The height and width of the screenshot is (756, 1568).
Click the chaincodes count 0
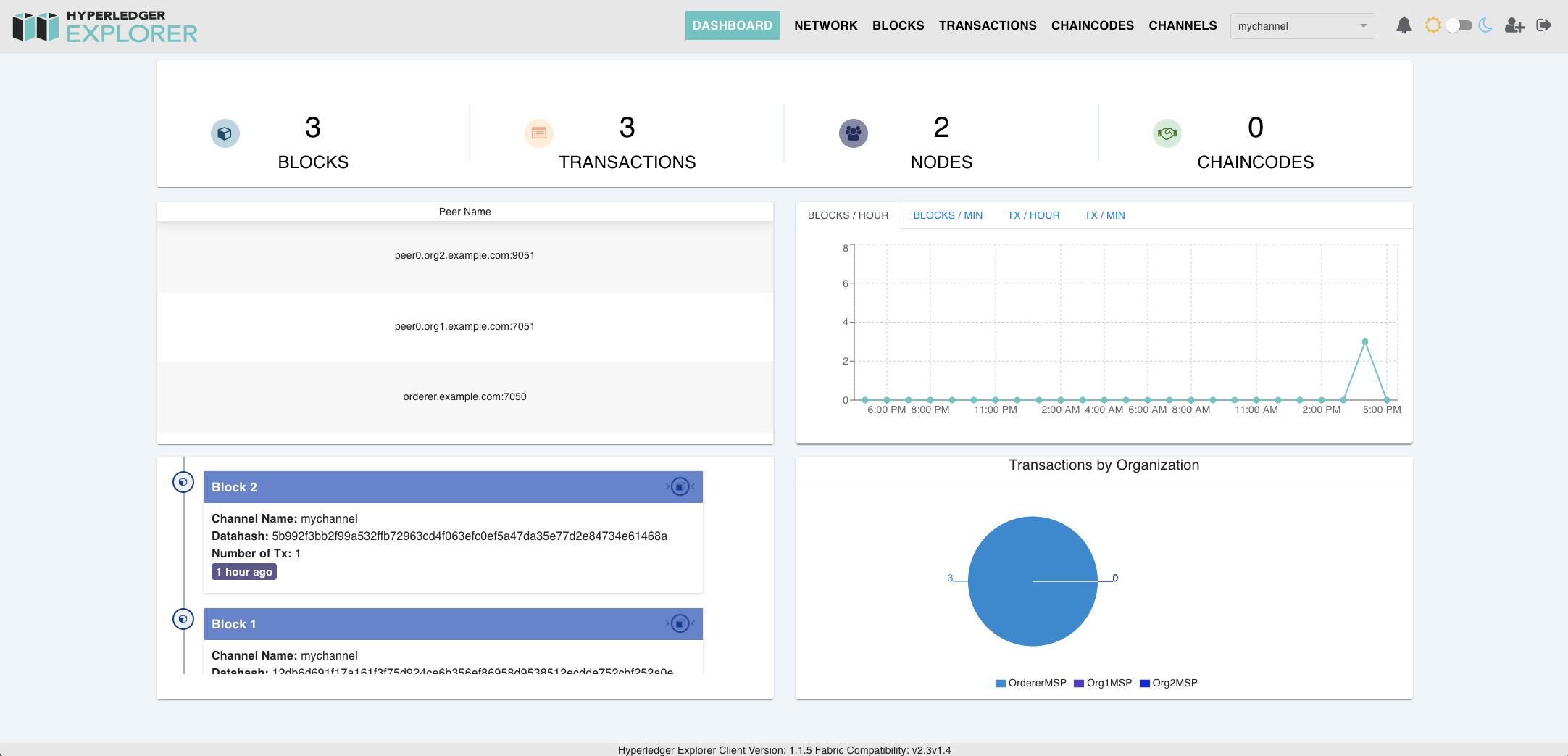point(1256,128)
